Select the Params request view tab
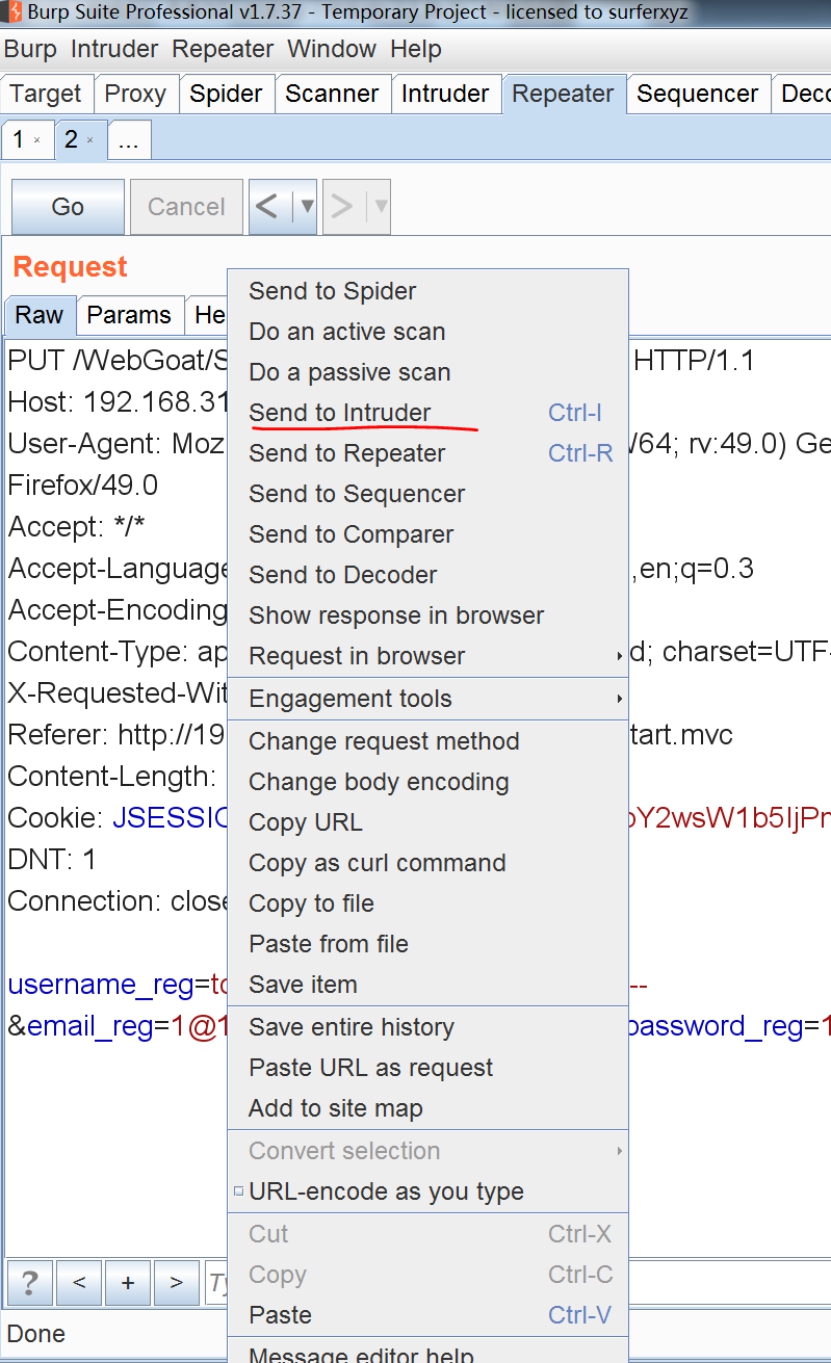Image resolution: width=831 pixels, height=1363 pixels. tap(129, 315)
